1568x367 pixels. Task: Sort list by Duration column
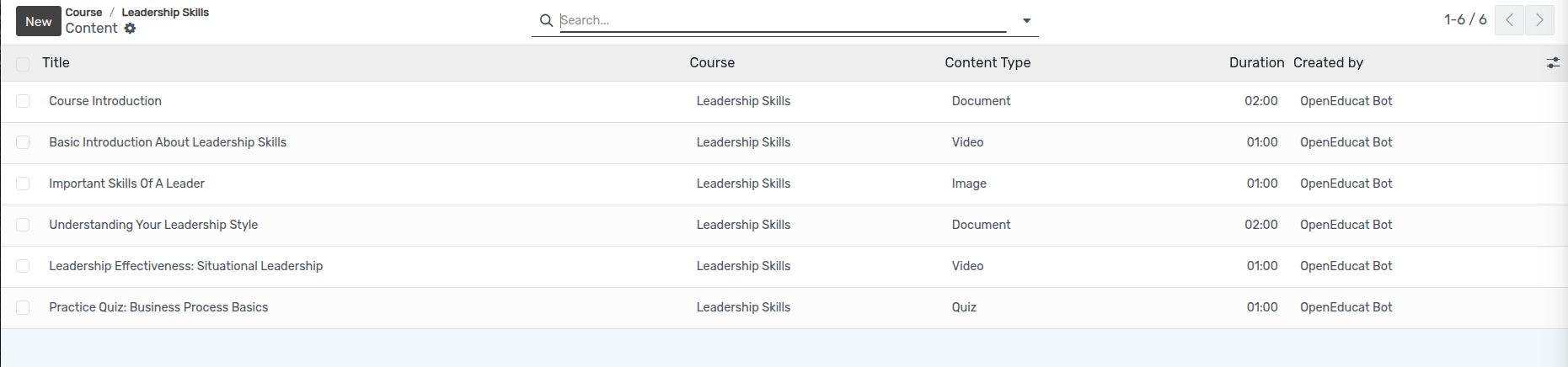coord(1255,63)
